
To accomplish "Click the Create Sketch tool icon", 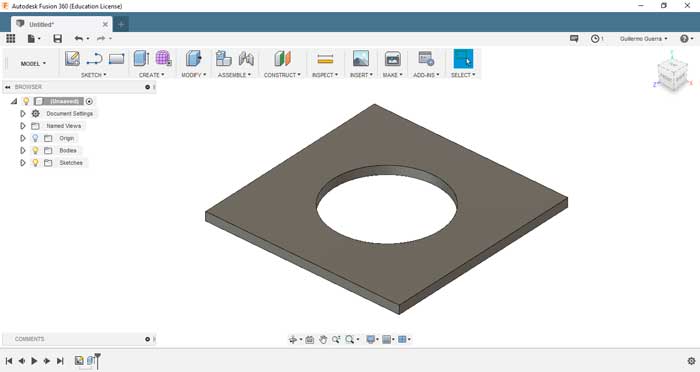I will coord(72,59).
